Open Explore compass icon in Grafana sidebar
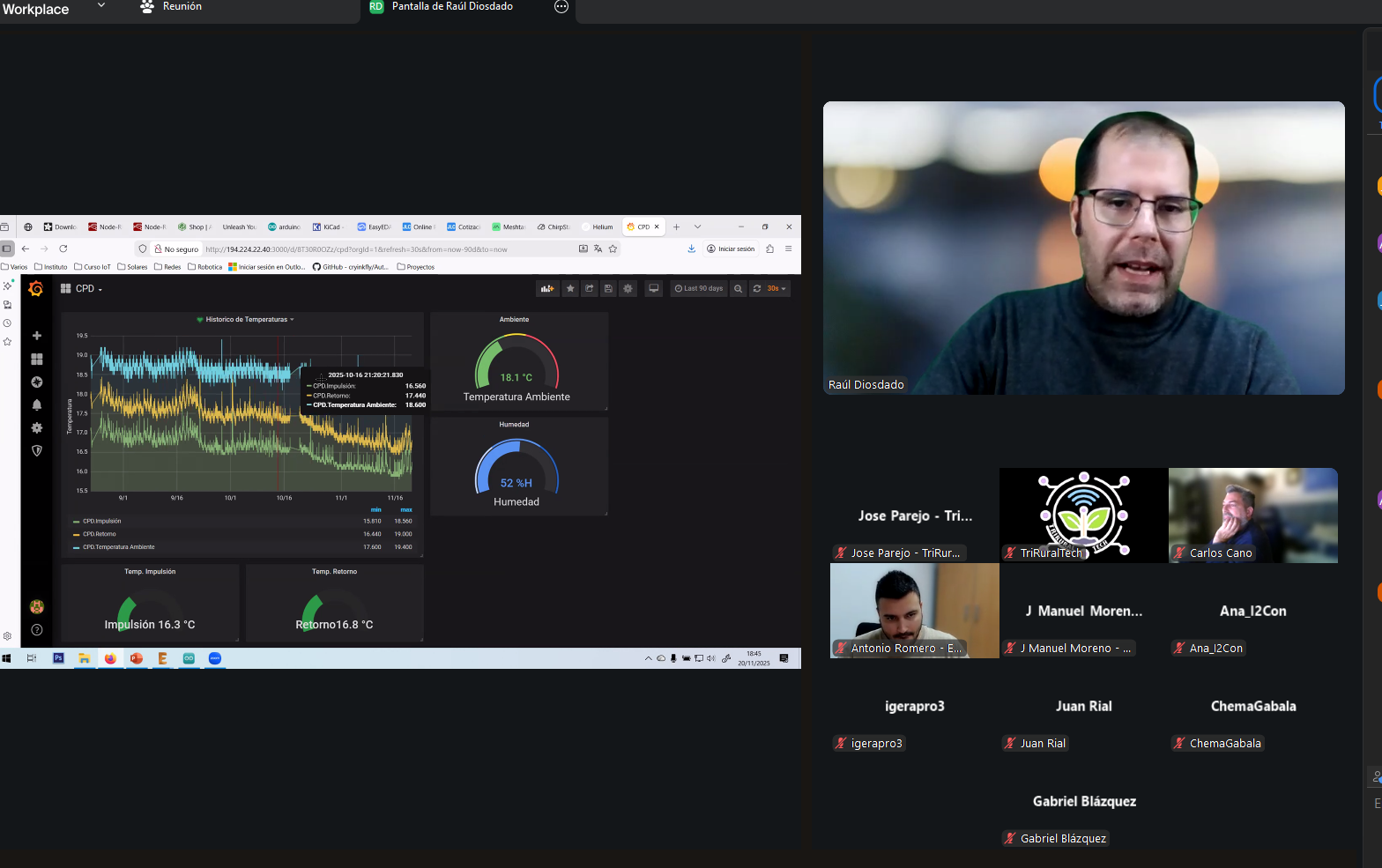 (37, 382)
